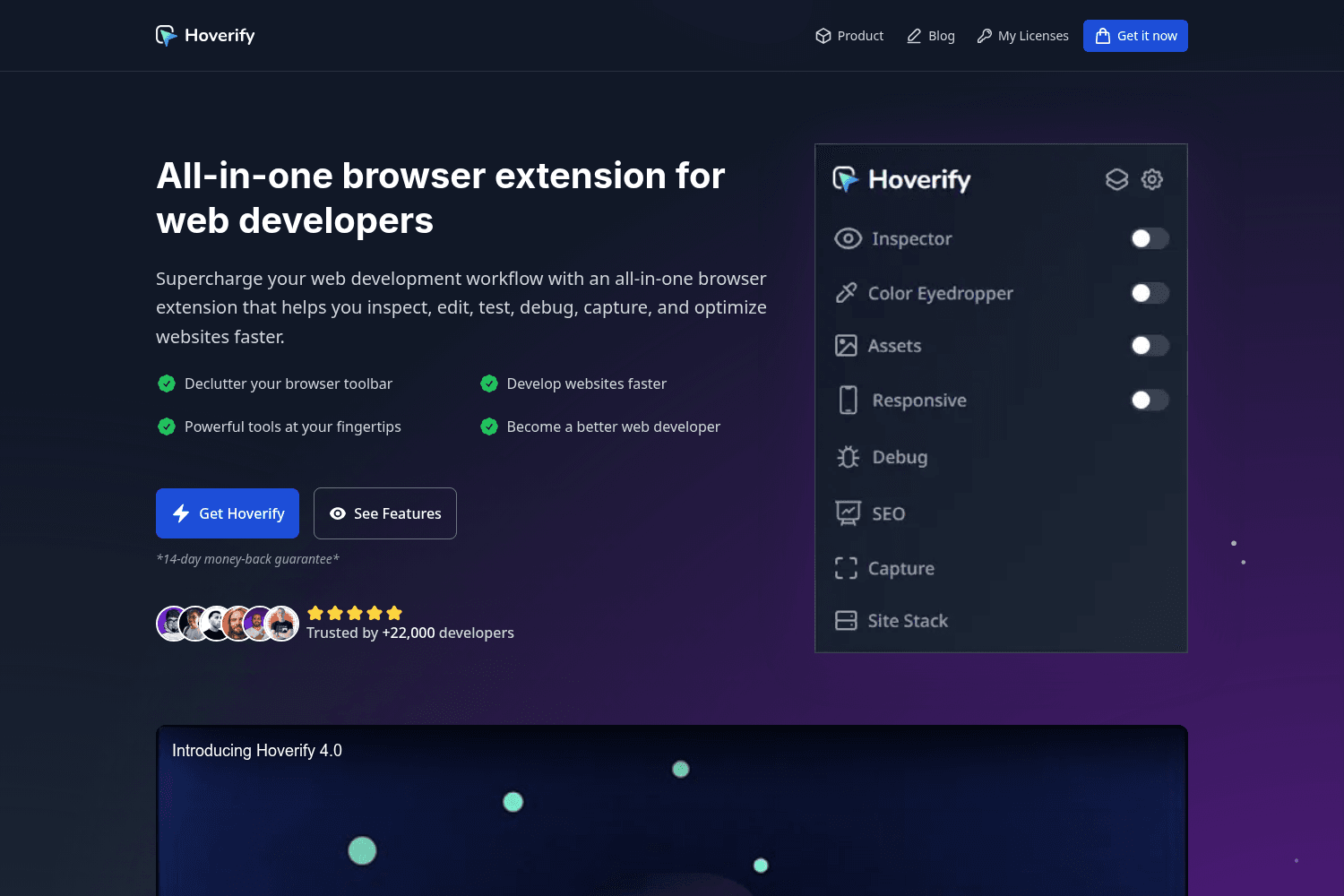Image resolution: width=1344 pixels, height=896 pixels.
Task: Toggle the Inspector switch
Action: pyautogui.click(x=1150, y=238)
